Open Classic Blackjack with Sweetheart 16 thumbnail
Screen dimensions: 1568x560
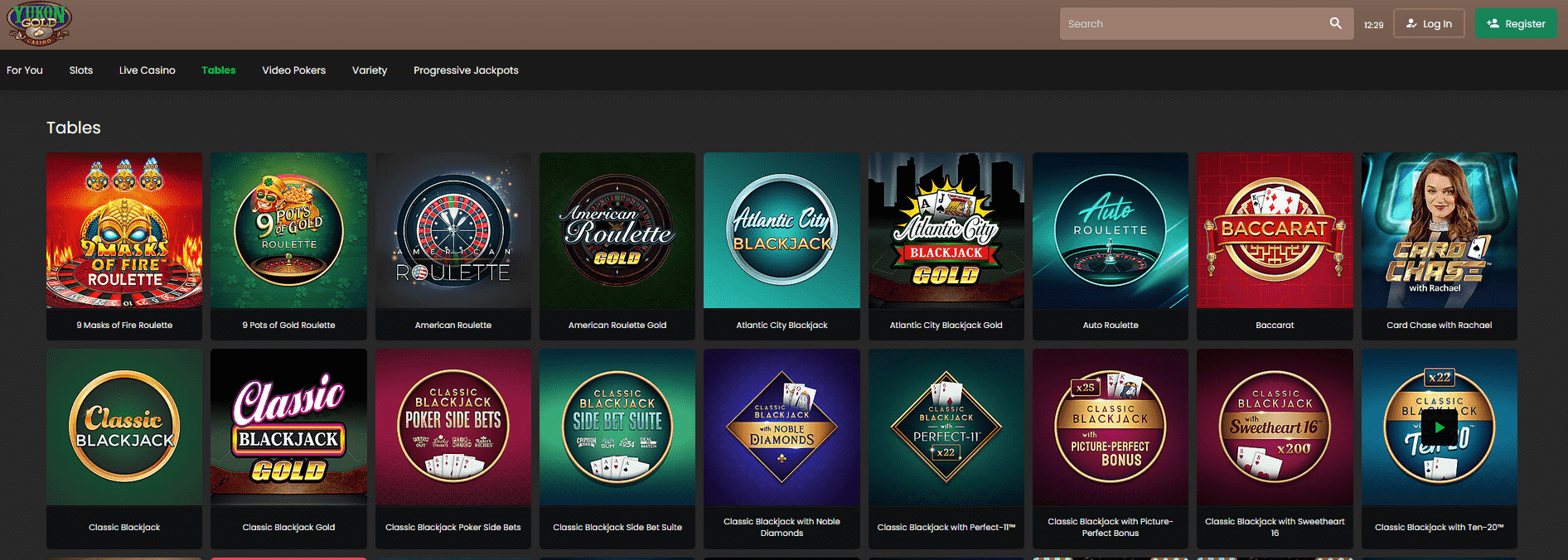click(1275, 427)
